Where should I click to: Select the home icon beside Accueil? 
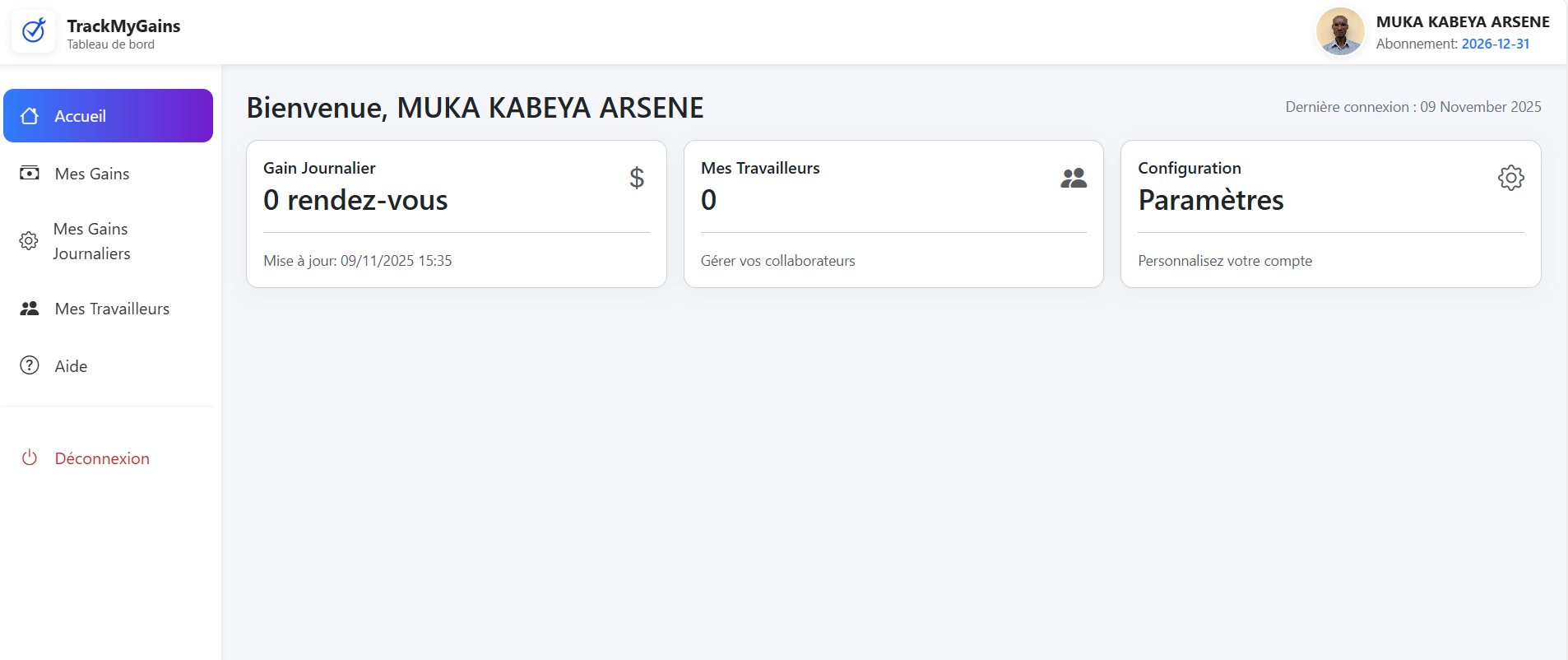[x=30, y=116]
